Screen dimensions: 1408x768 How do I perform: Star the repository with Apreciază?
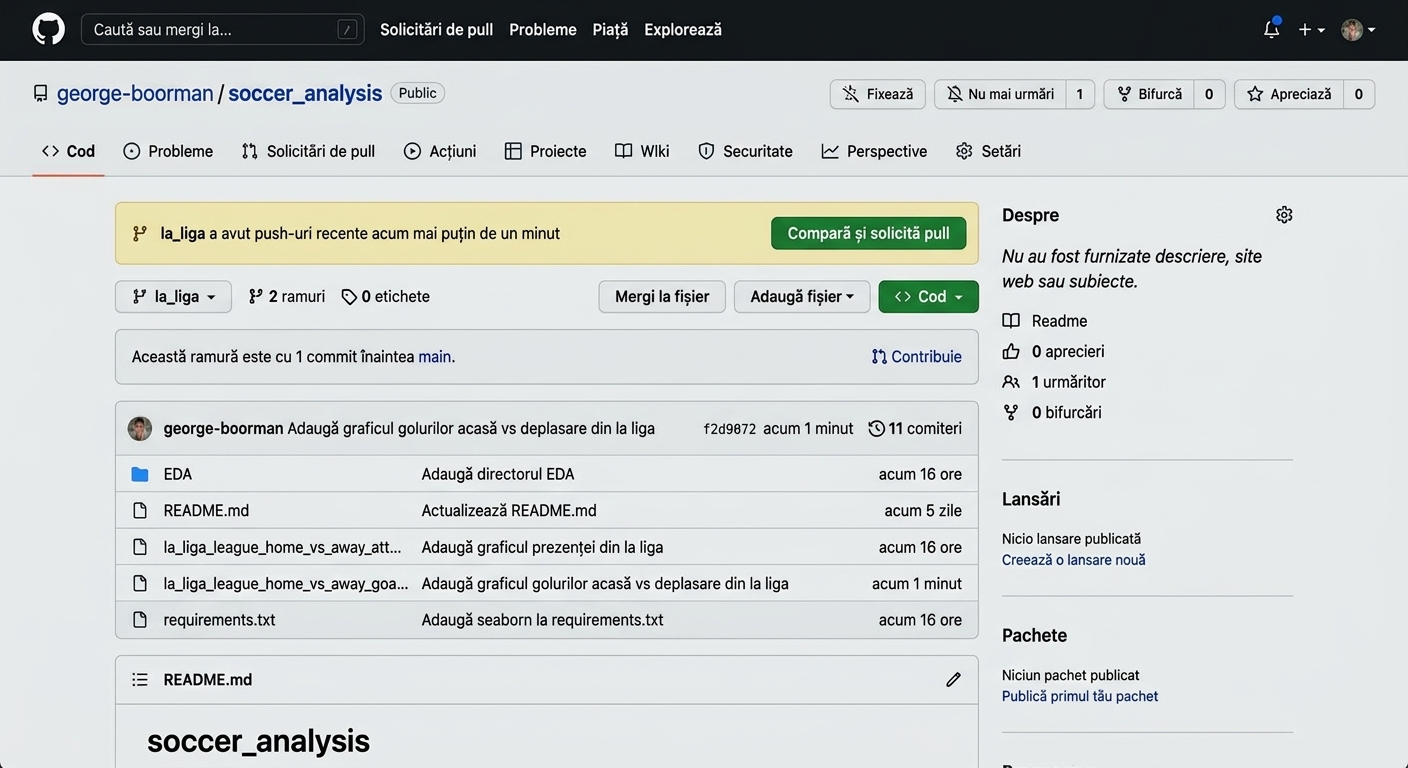[x=1289, y=94]
